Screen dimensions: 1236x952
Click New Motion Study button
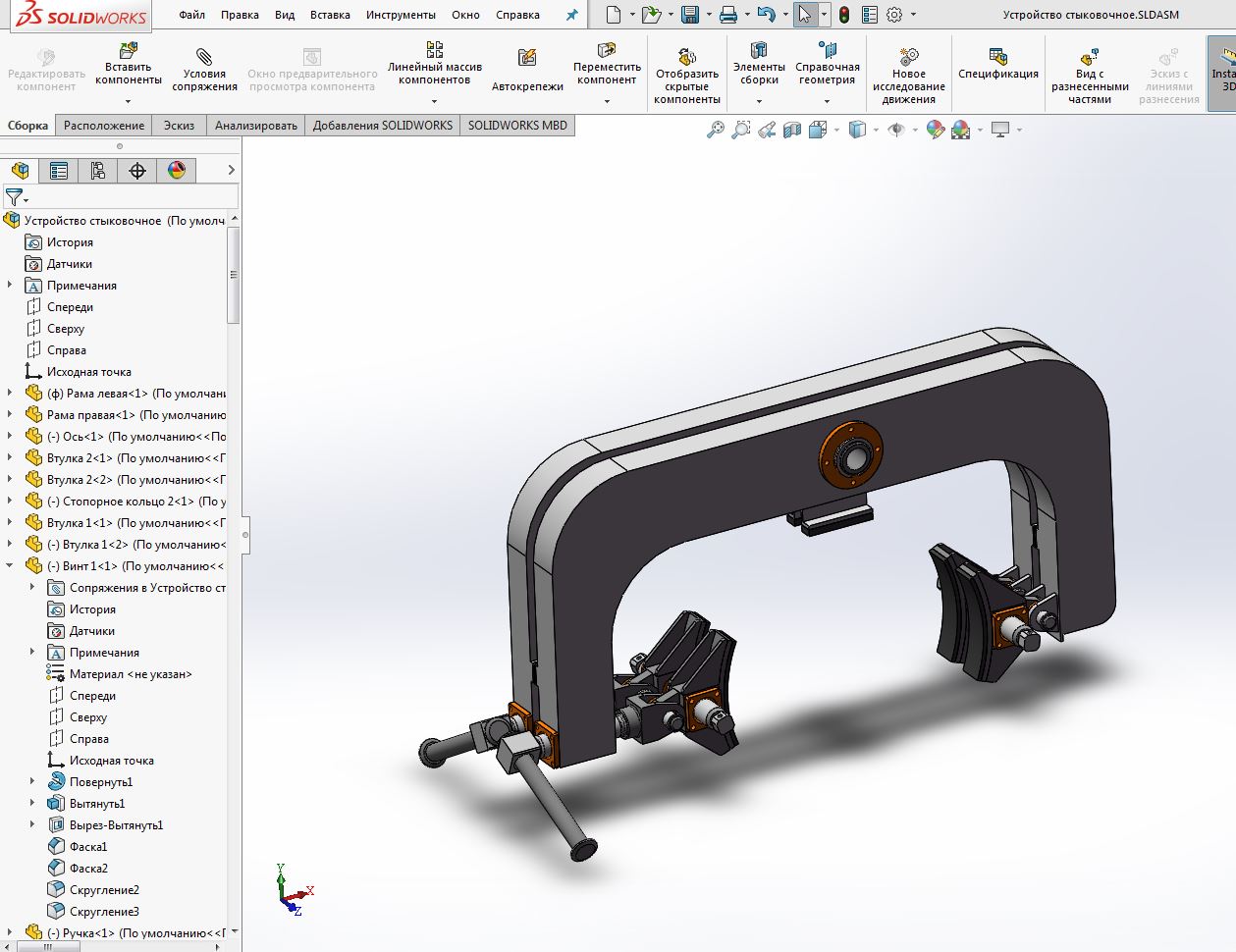click(x=908, y=57)
